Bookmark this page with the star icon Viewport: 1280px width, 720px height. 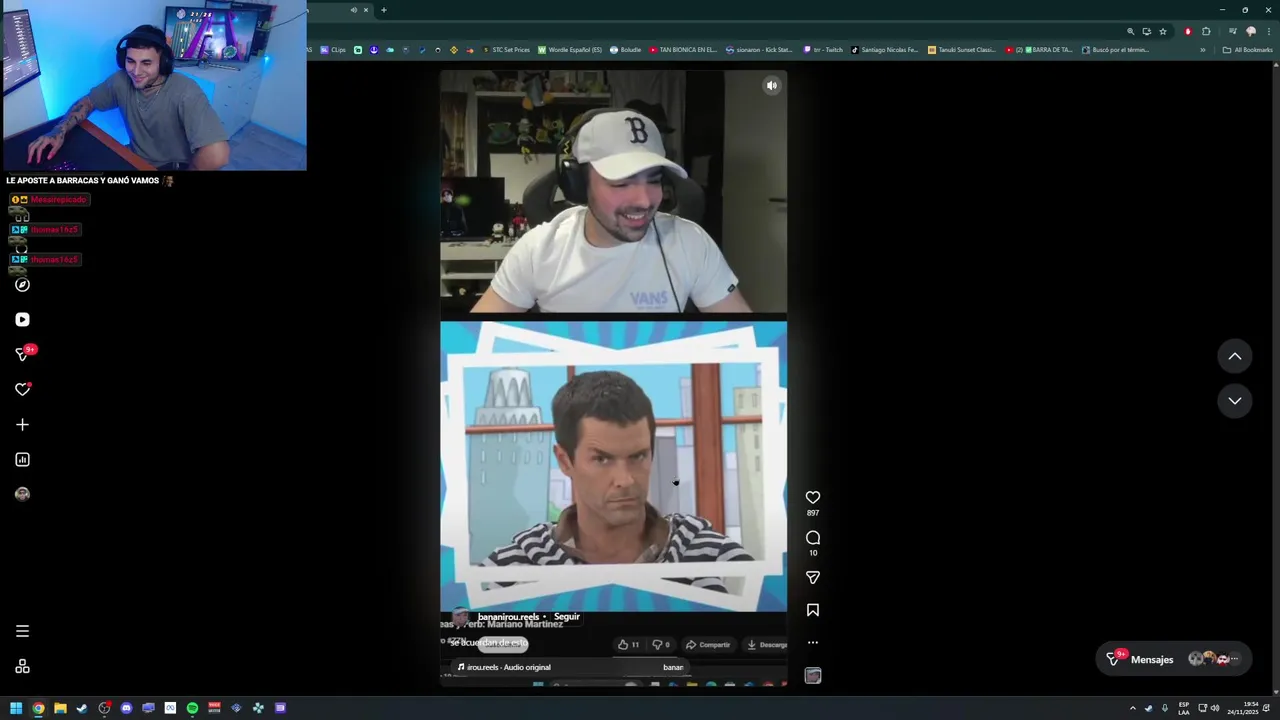coord(1162,31)
